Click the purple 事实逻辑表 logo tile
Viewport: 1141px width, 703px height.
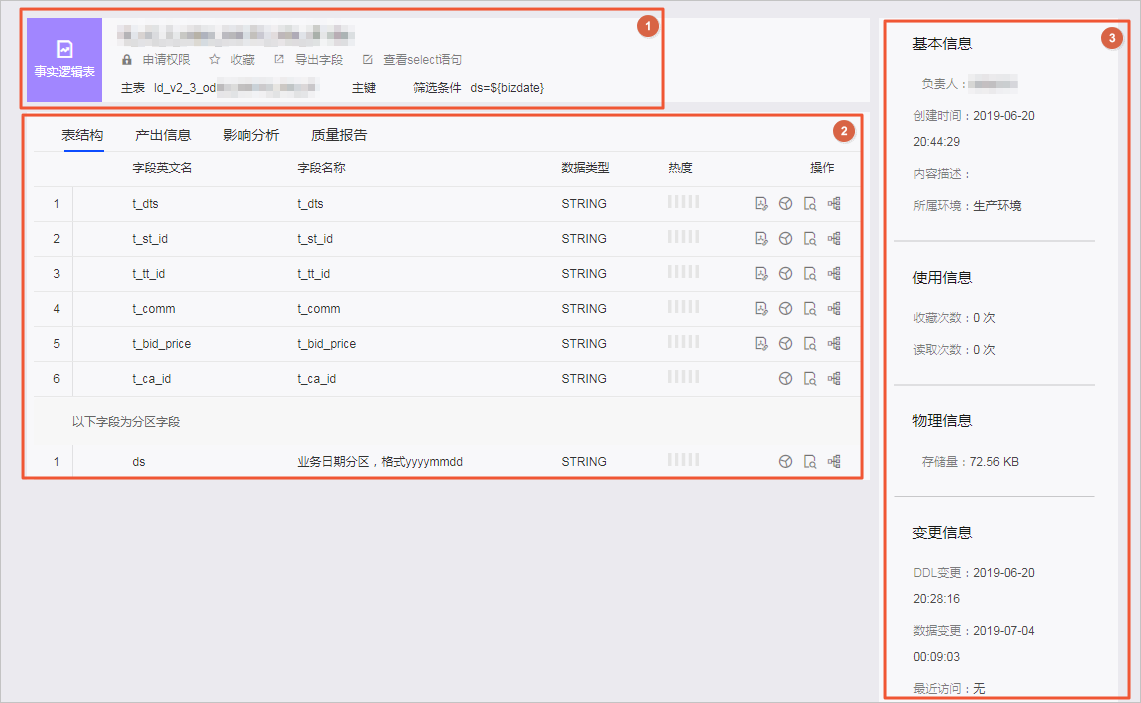[65, 60]
